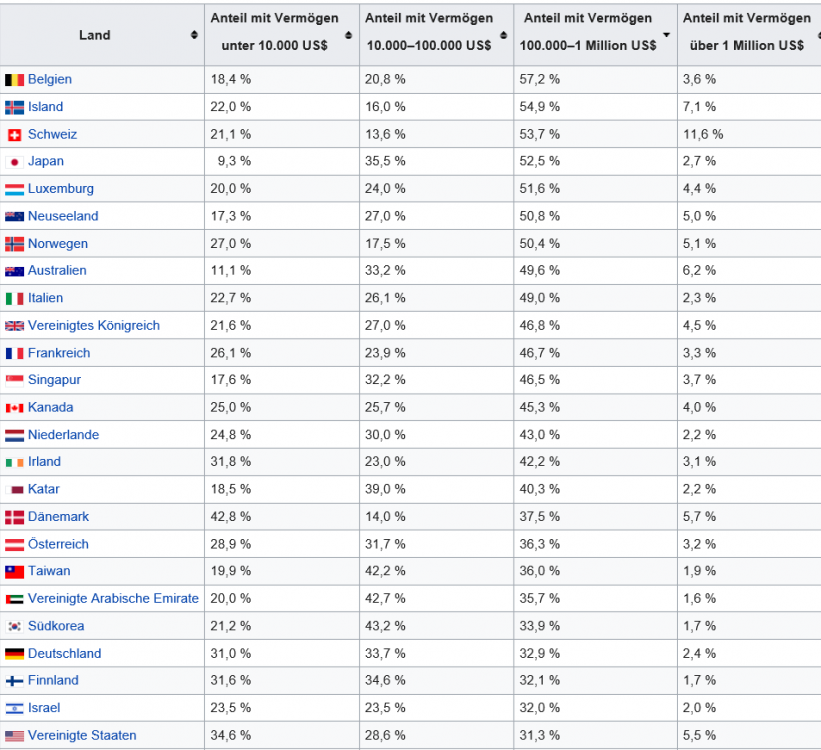Follow the Vereinigte Arabische Emirate link
The width and height of the screenshot is (821, 750).
click(x=113, y=599)
